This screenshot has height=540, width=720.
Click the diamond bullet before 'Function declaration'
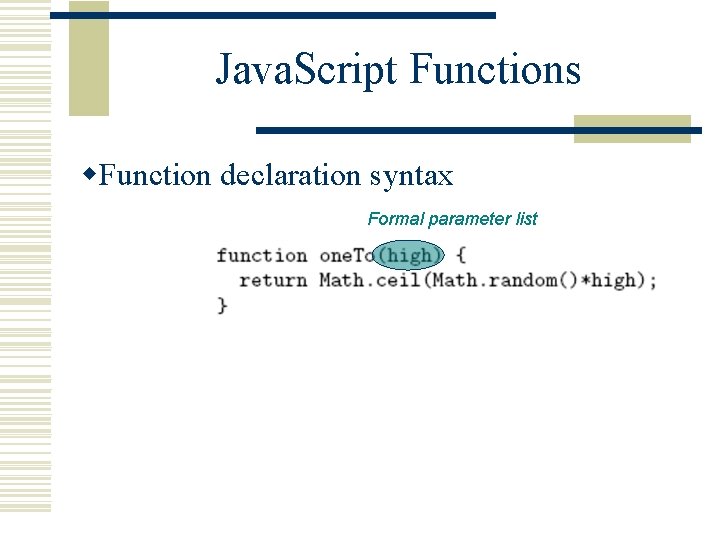tap(89, 174)
